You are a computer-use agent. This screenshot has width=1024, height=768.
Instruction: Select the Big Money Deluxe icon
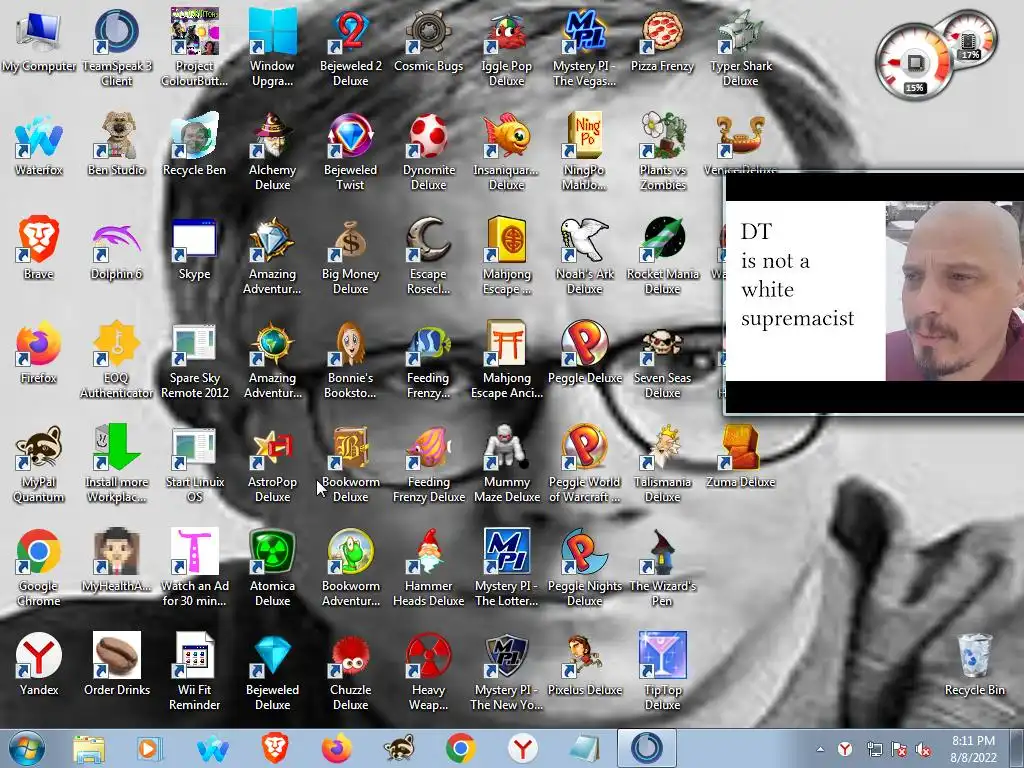tap(351, 255)
